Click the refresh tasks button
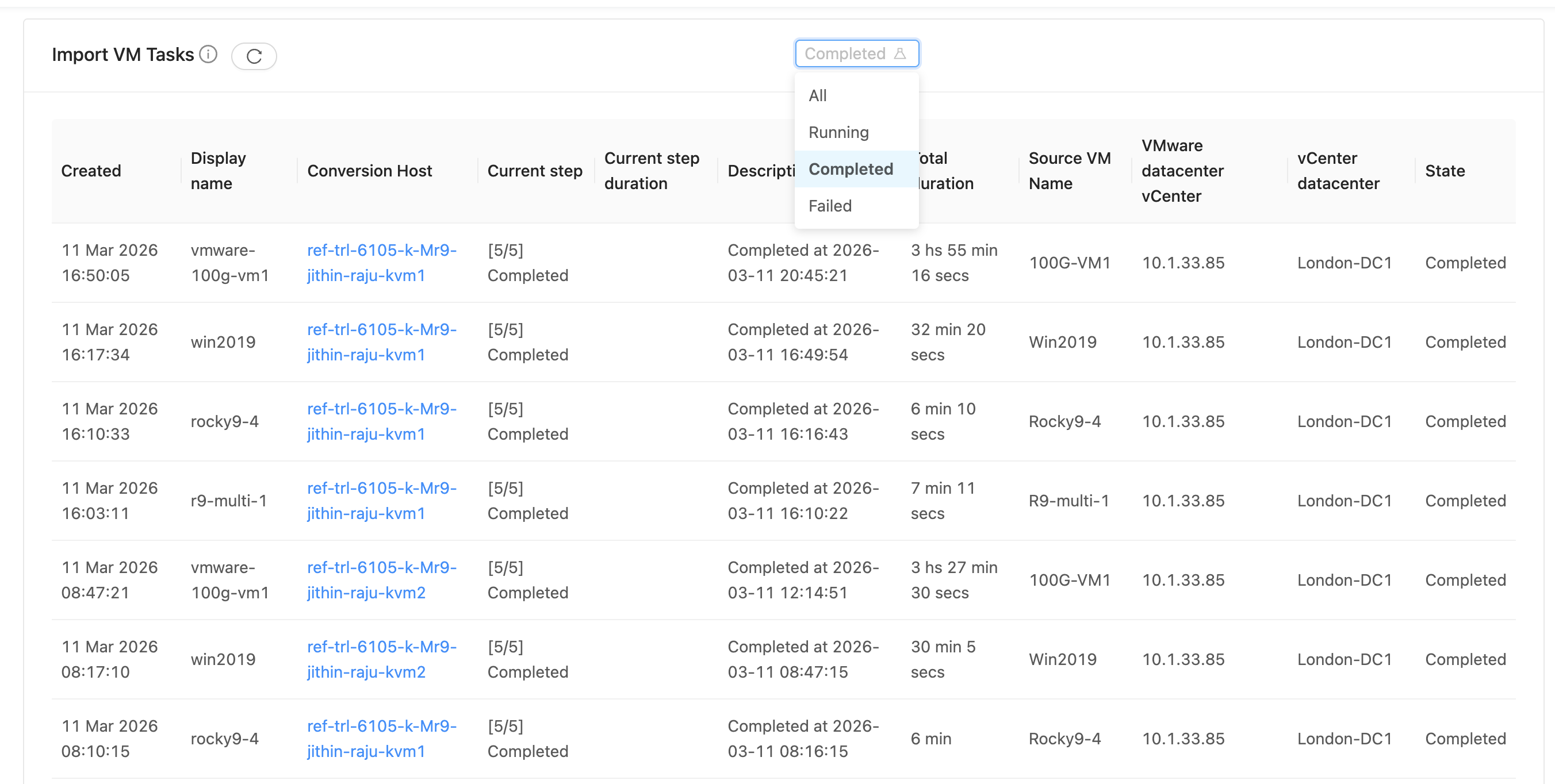The width and height of the screenshot is (1555, 784). click(x=254, y=56)
